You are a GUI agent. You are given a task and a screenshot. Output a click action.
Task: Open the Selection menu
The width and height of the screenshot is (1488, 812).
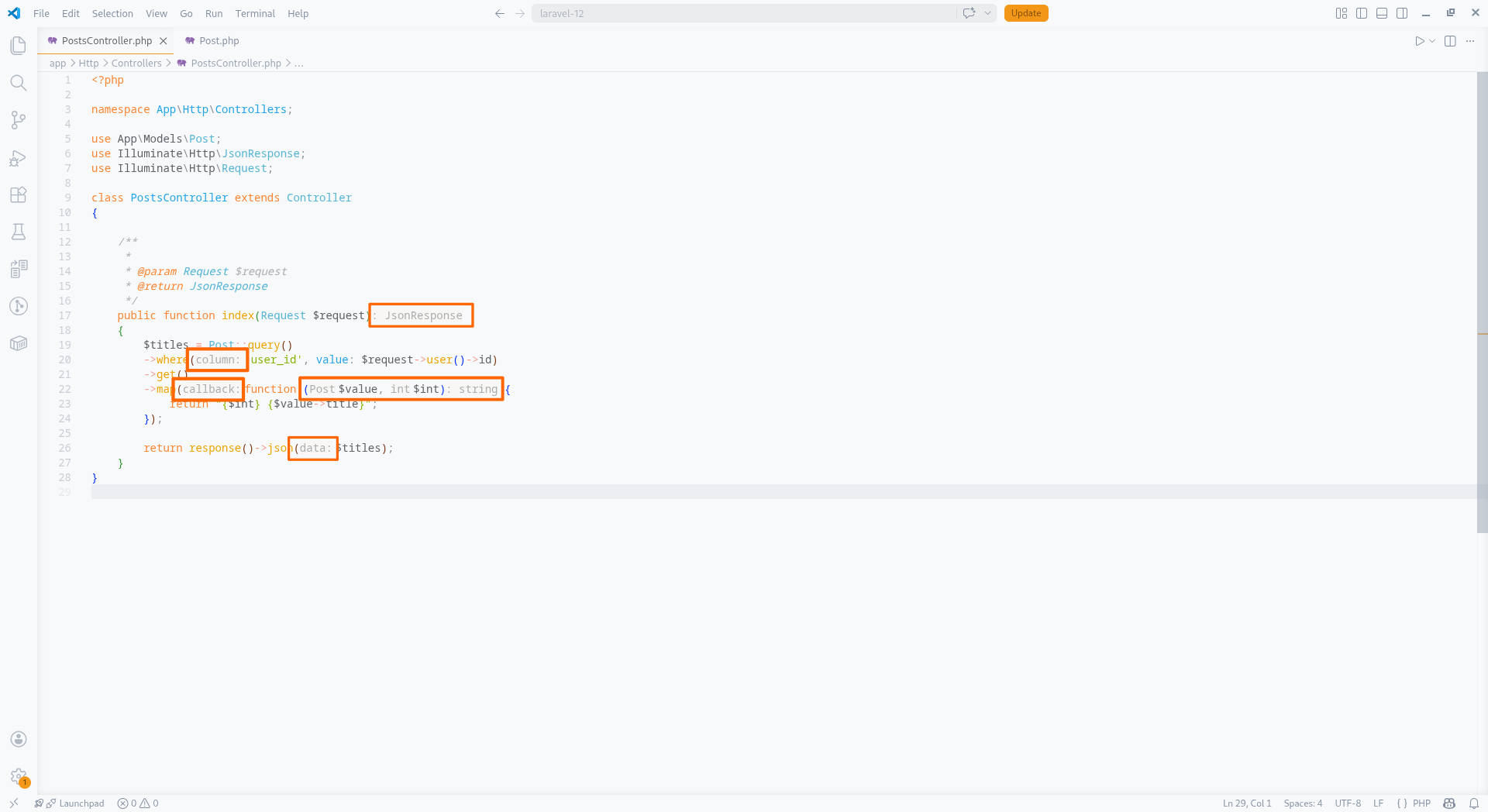112,13
